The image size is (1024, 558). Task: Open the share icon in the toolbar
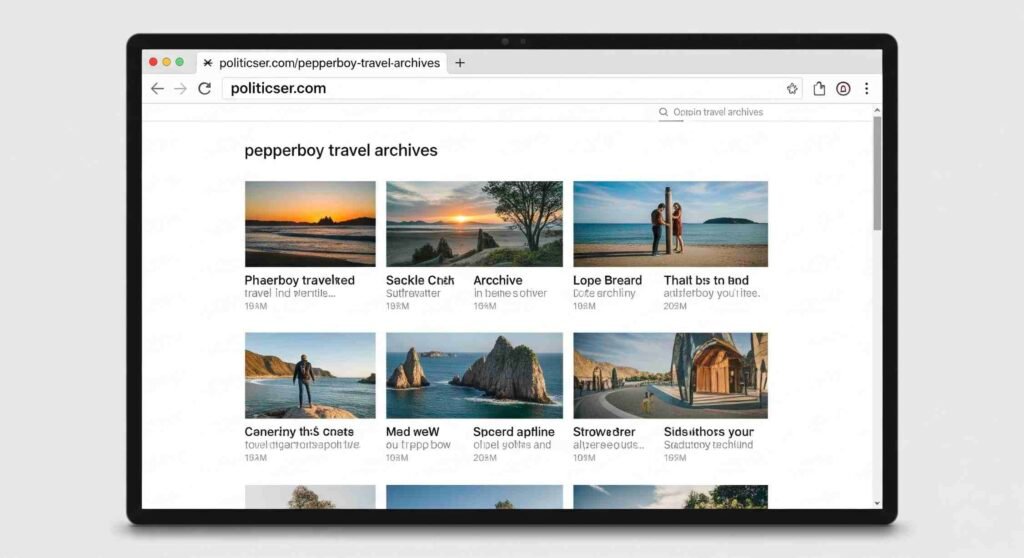(819, 88)
